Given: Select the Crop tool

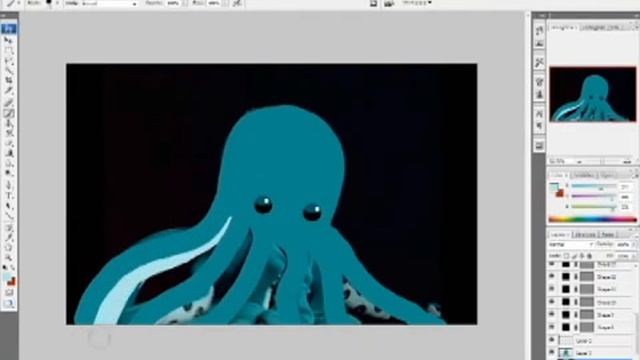Looking at the screenshot, I should click(9, 81).
